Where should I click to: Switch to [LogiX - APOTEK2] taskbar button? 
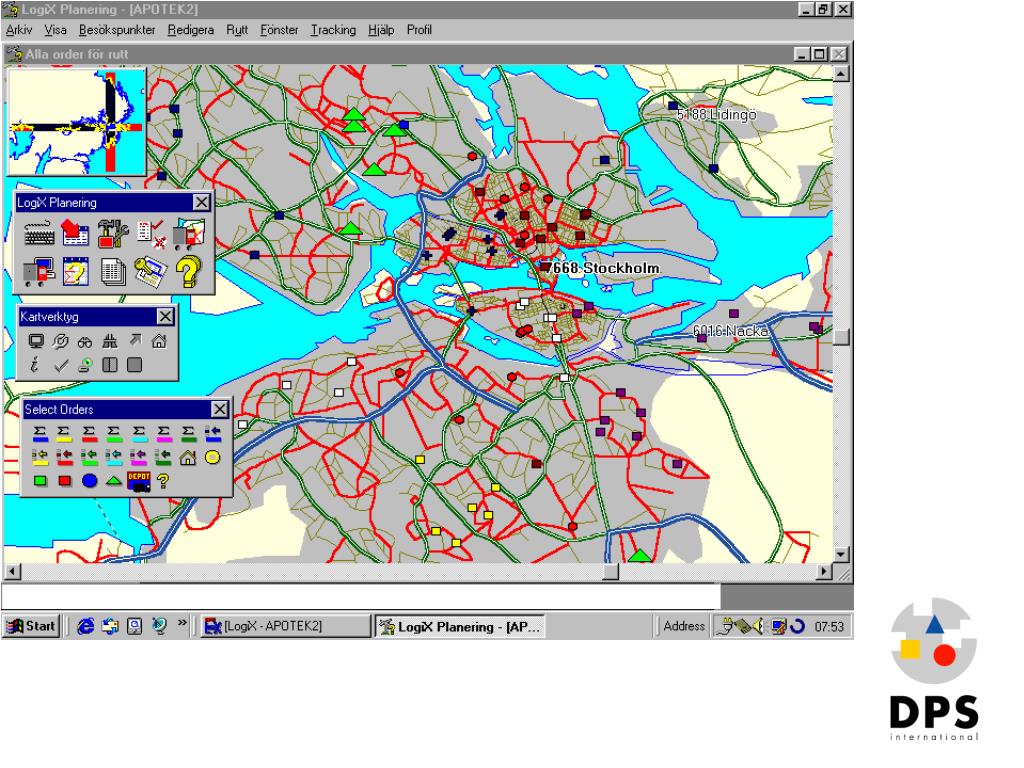[285, 626]
